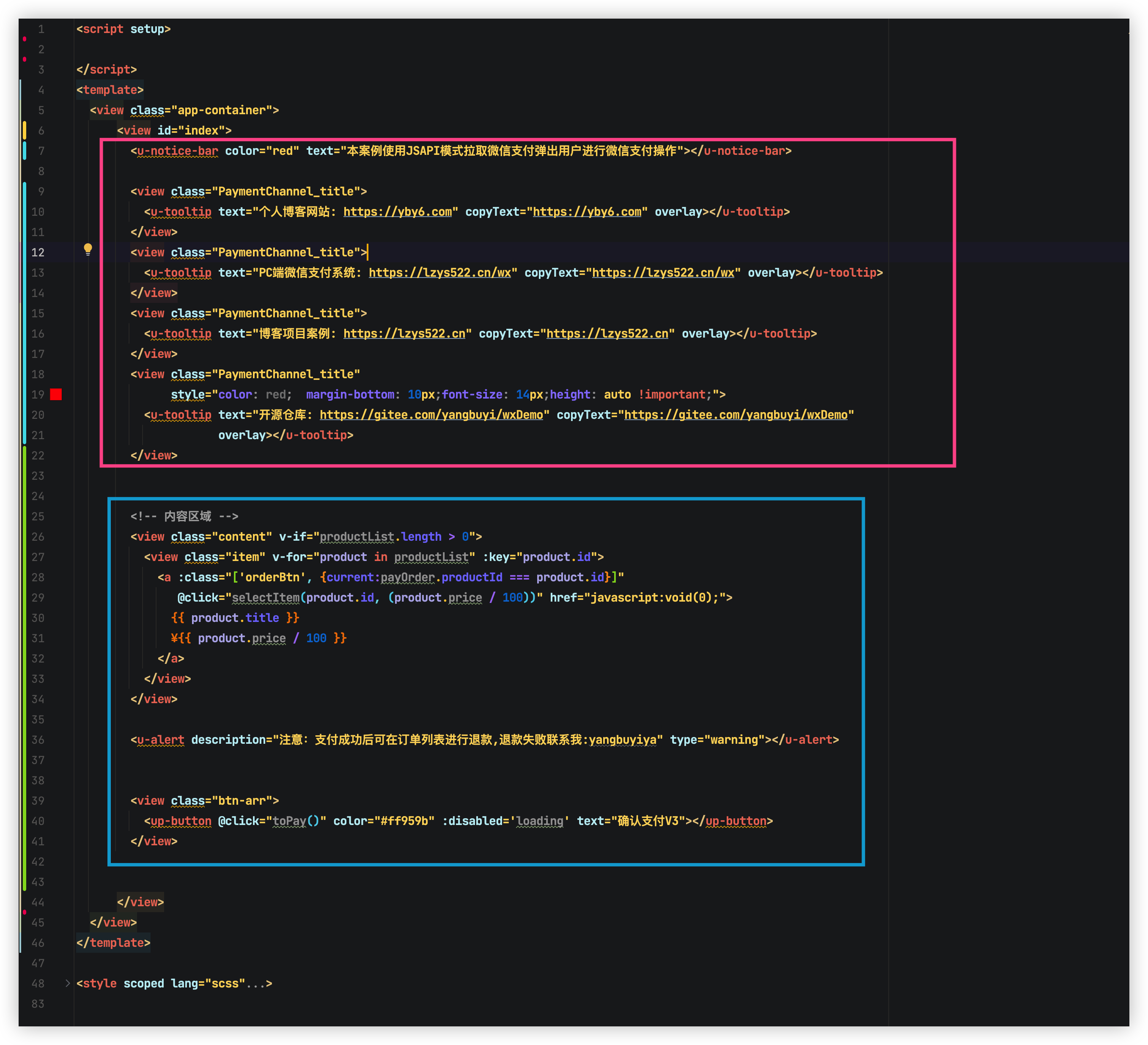Click red deleted-lines marker between lines 1 and 2
The width and height of the screenshot is (1148, 1045).
pyautogui.click(x=25, y=39)
